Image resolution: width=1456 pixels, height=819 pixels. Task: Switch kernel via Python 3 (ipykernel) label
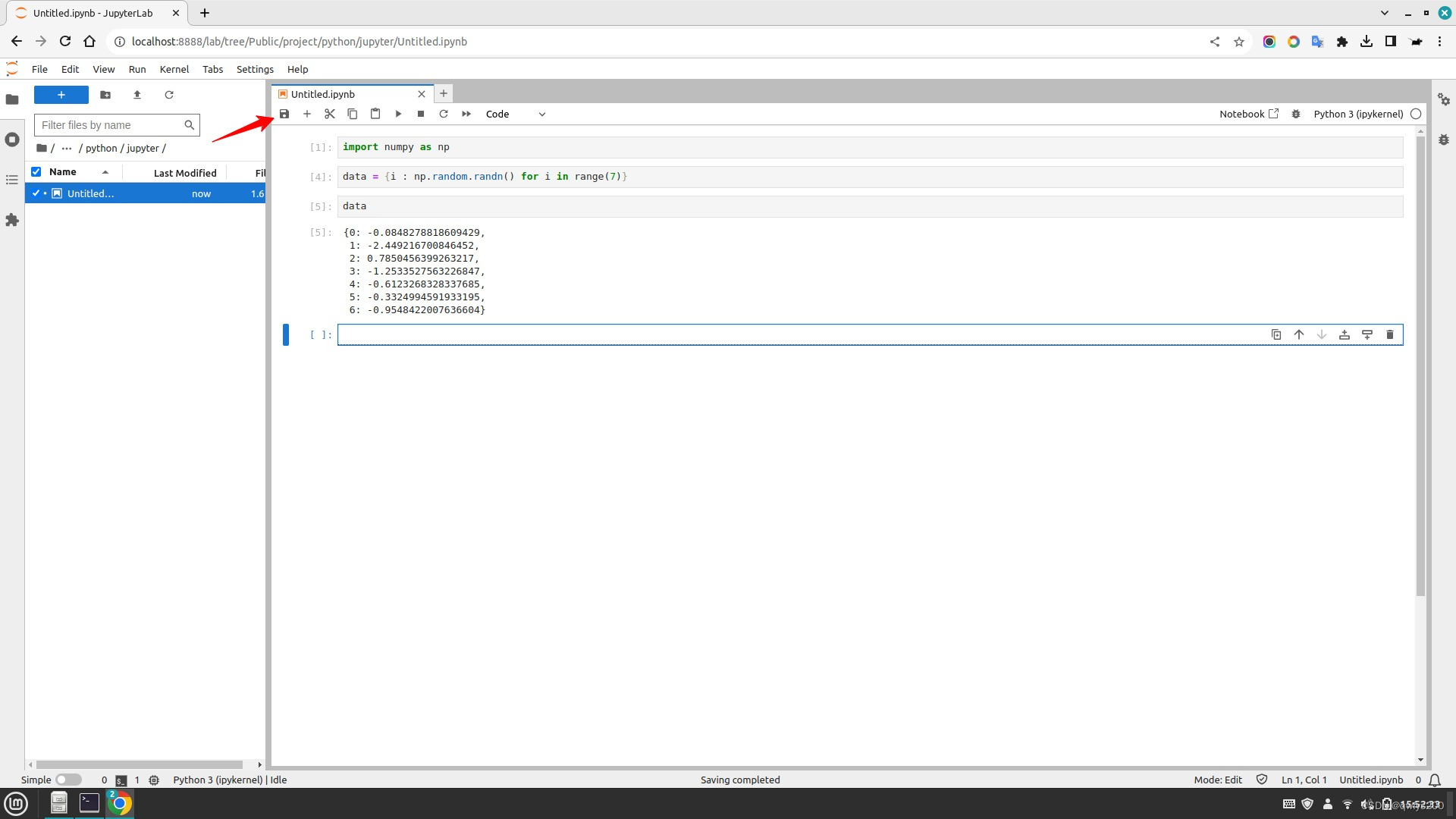click(1358, 114)
